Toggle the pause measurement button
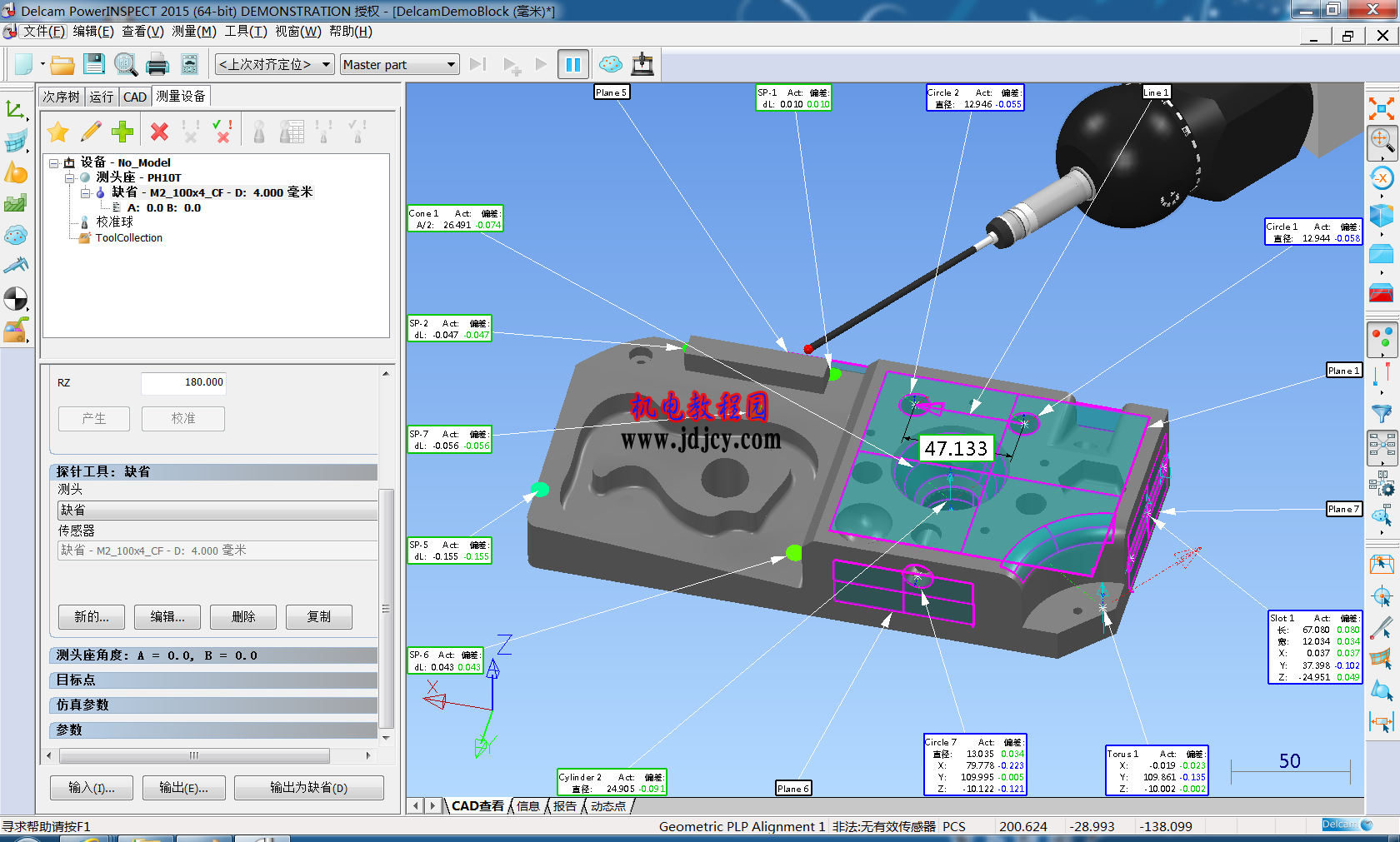Viewport: 1400px width, 842px height. coord(573,64)
